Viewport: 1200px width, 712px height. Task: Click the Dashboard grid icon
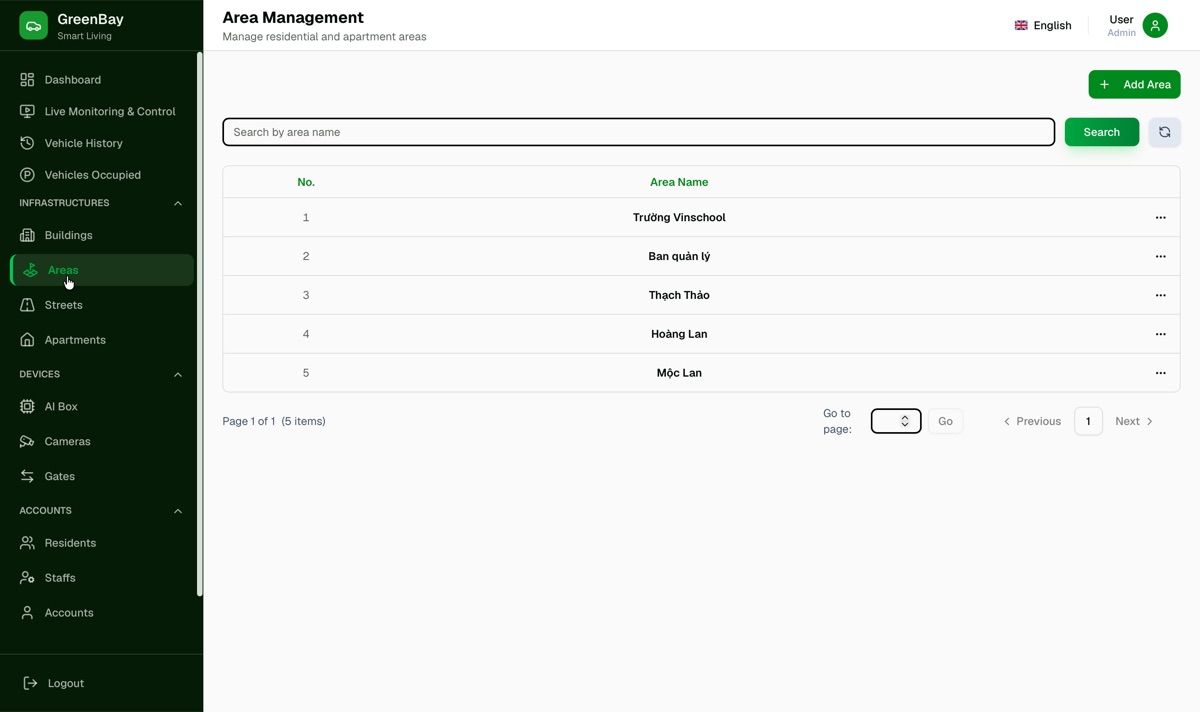point(27,79)
